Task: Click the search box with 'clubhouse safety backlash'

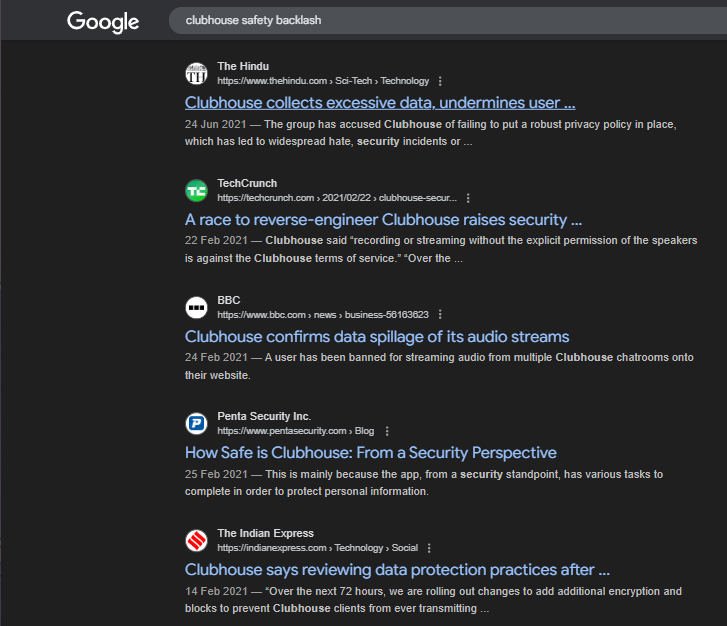Action: tap(440, 20)
